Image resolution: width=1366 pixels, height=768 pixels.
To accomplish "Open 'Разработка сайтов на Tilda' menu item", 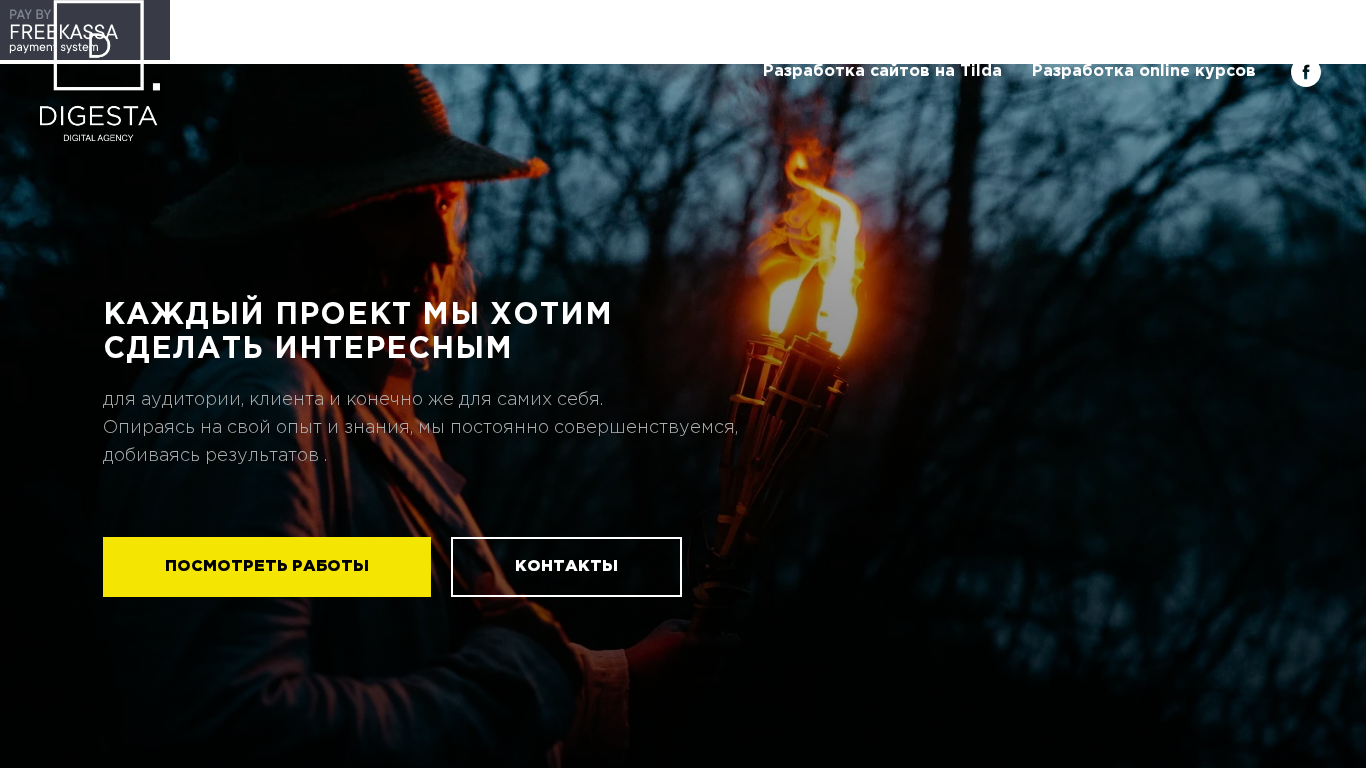I will [882, 71].
